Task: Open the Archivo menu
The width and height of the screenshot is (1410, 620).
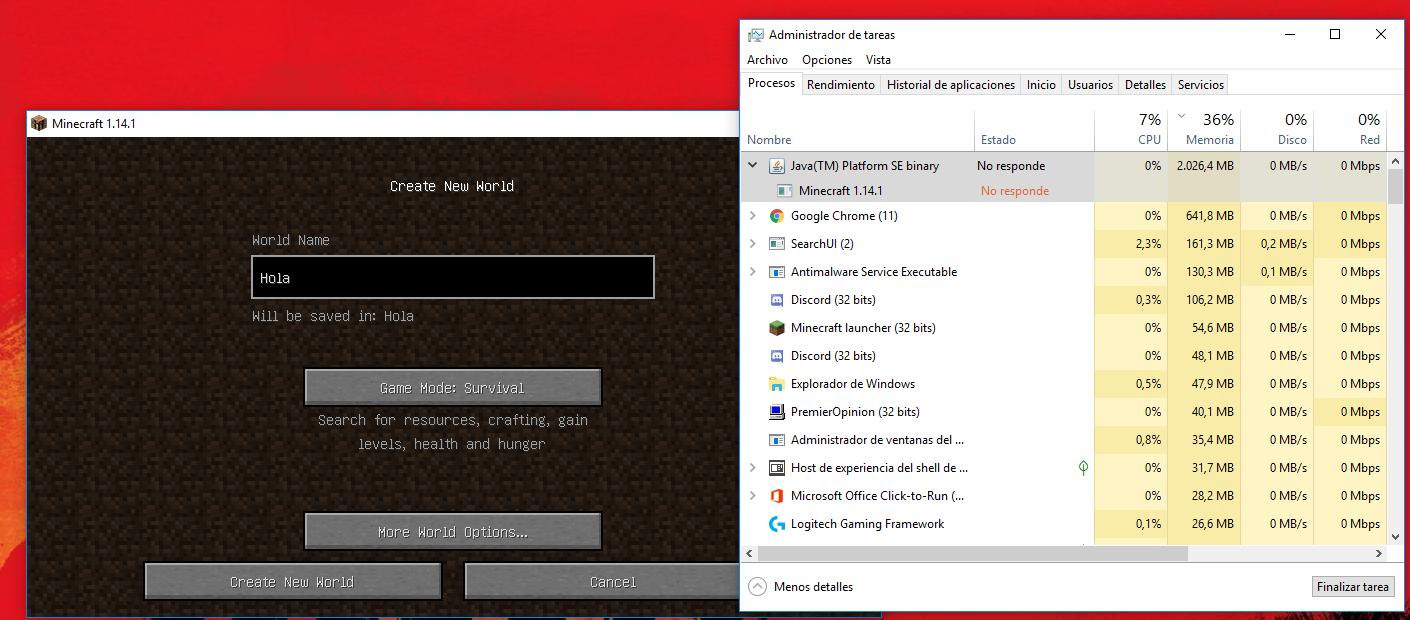Action: (767, 60)
